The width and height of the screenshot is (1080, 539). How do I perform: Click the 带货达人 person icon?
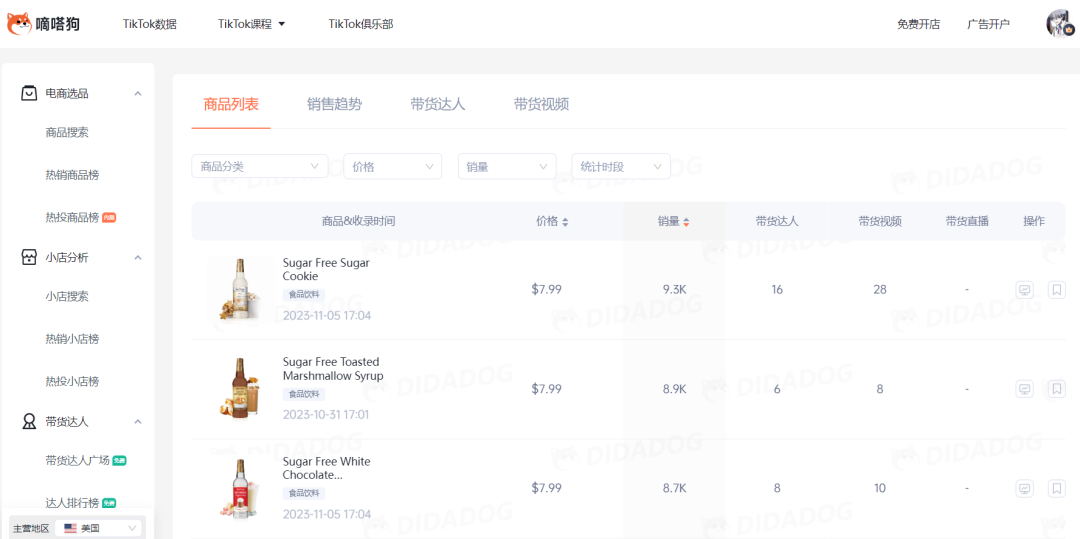click(29, 421)
